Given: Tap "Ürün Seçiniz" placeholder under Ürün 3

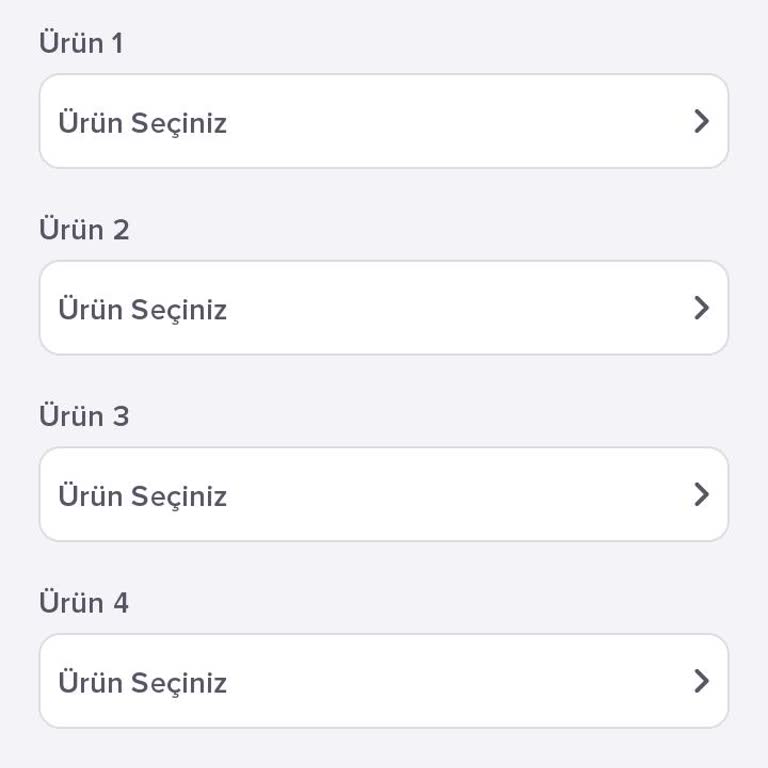Looking at the screenshot, I should coord(142,496).
